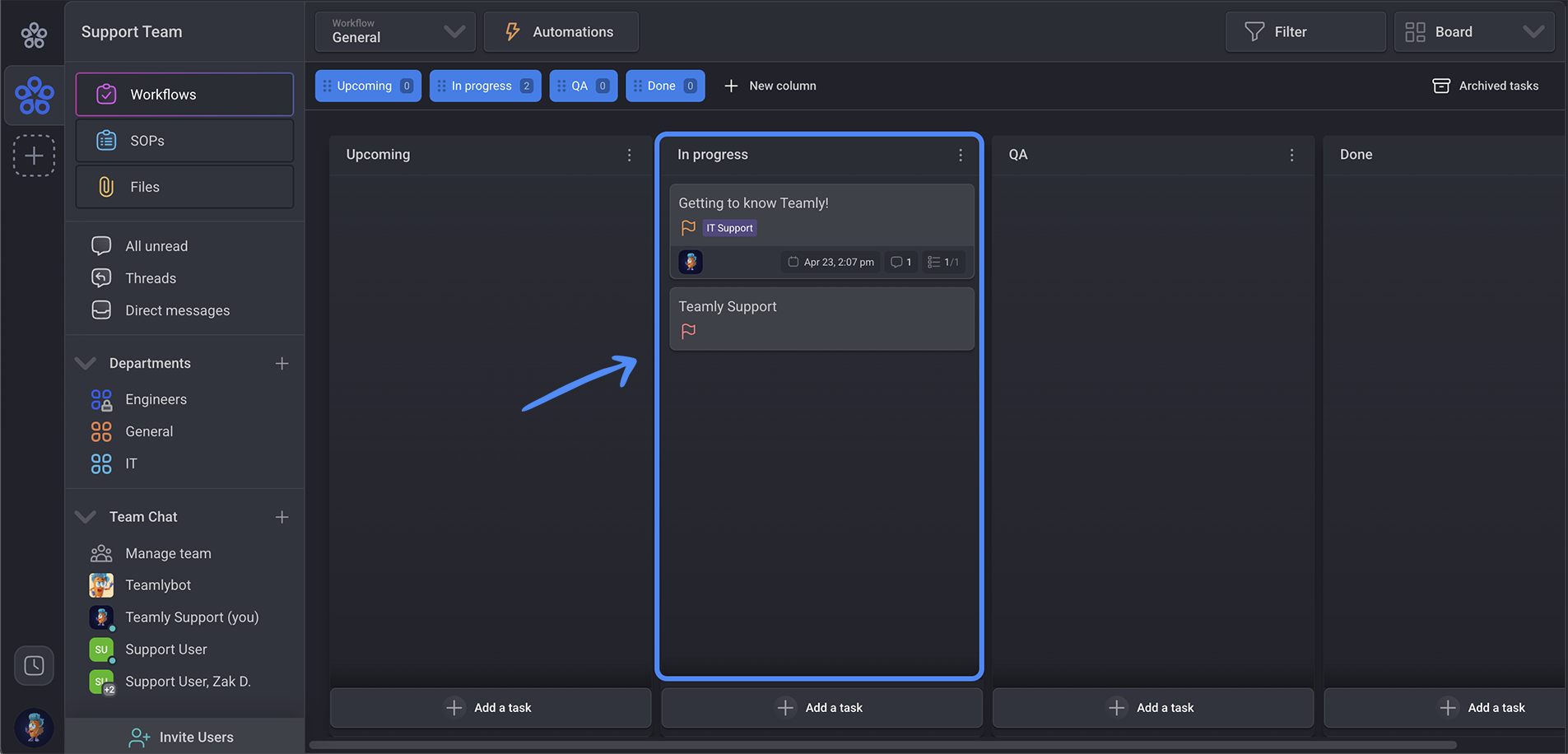Click New column
Viewport: 1568px width, 754px height.
click(770, 86)
